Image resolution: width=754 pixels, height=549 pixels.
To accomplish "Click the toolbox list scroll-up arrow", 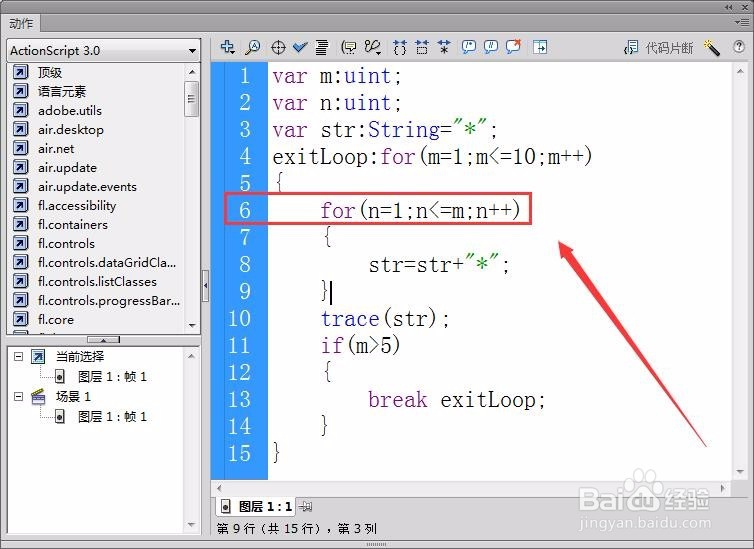I will (192, 72).
